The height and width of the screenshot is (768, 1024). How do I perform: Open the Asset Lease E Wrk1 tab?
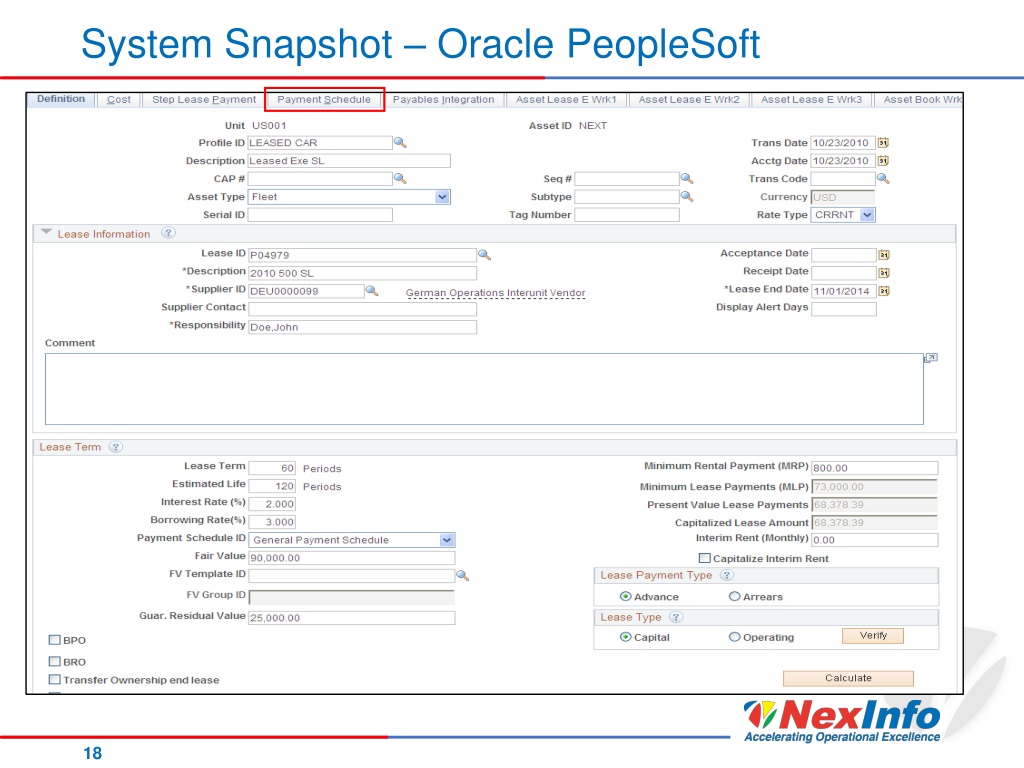[566, 100]
